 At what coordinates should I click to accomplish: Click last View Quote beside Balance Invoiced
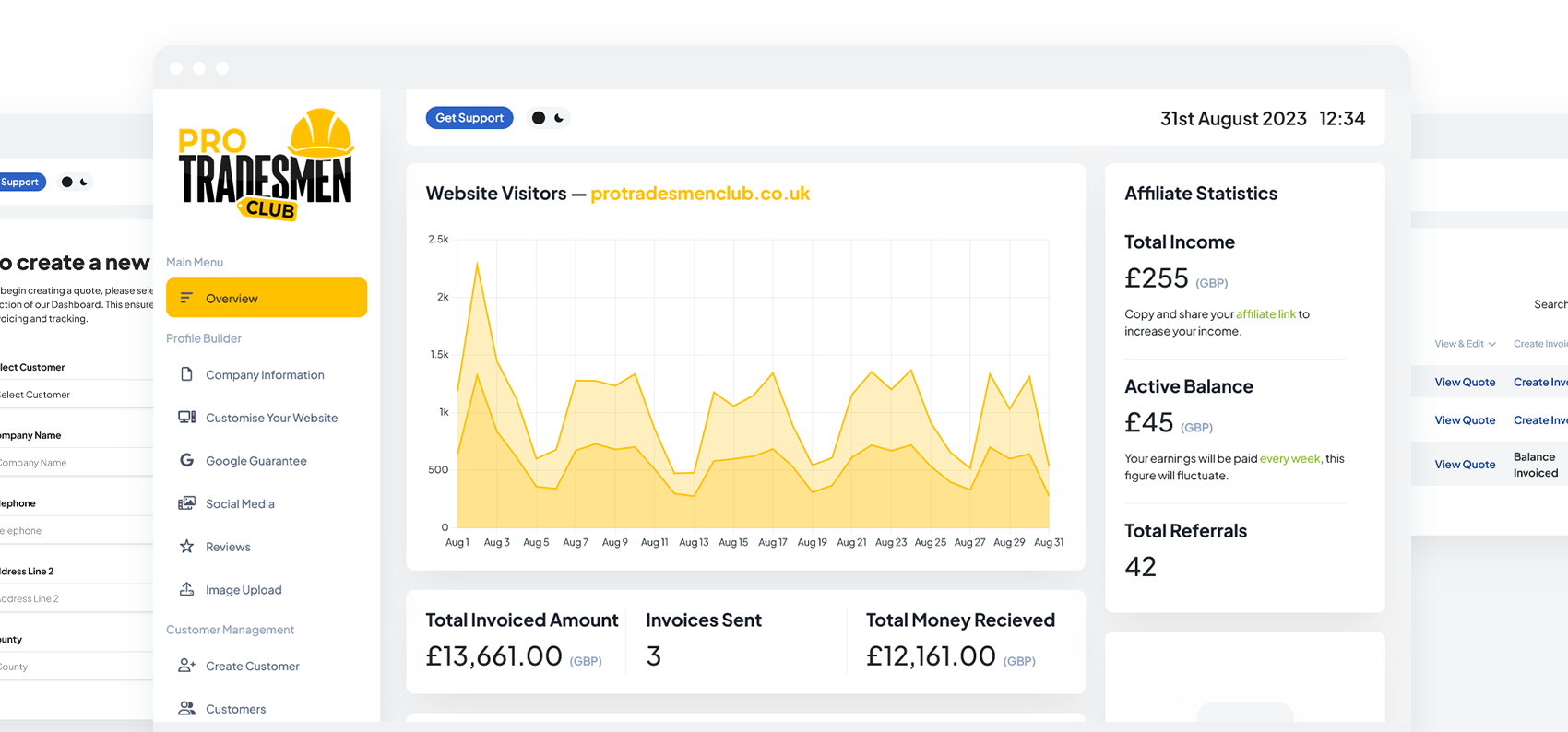pos(1465,465)
